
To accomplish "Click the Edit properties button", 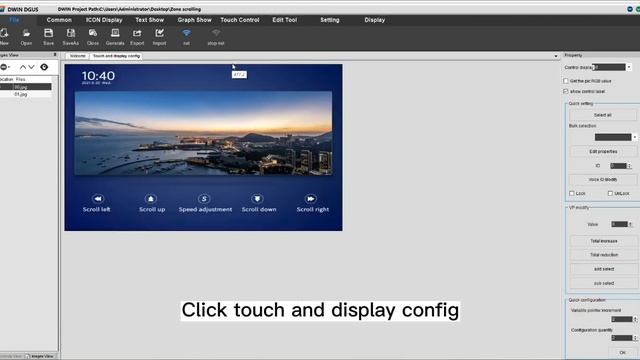I will point(603,151).
